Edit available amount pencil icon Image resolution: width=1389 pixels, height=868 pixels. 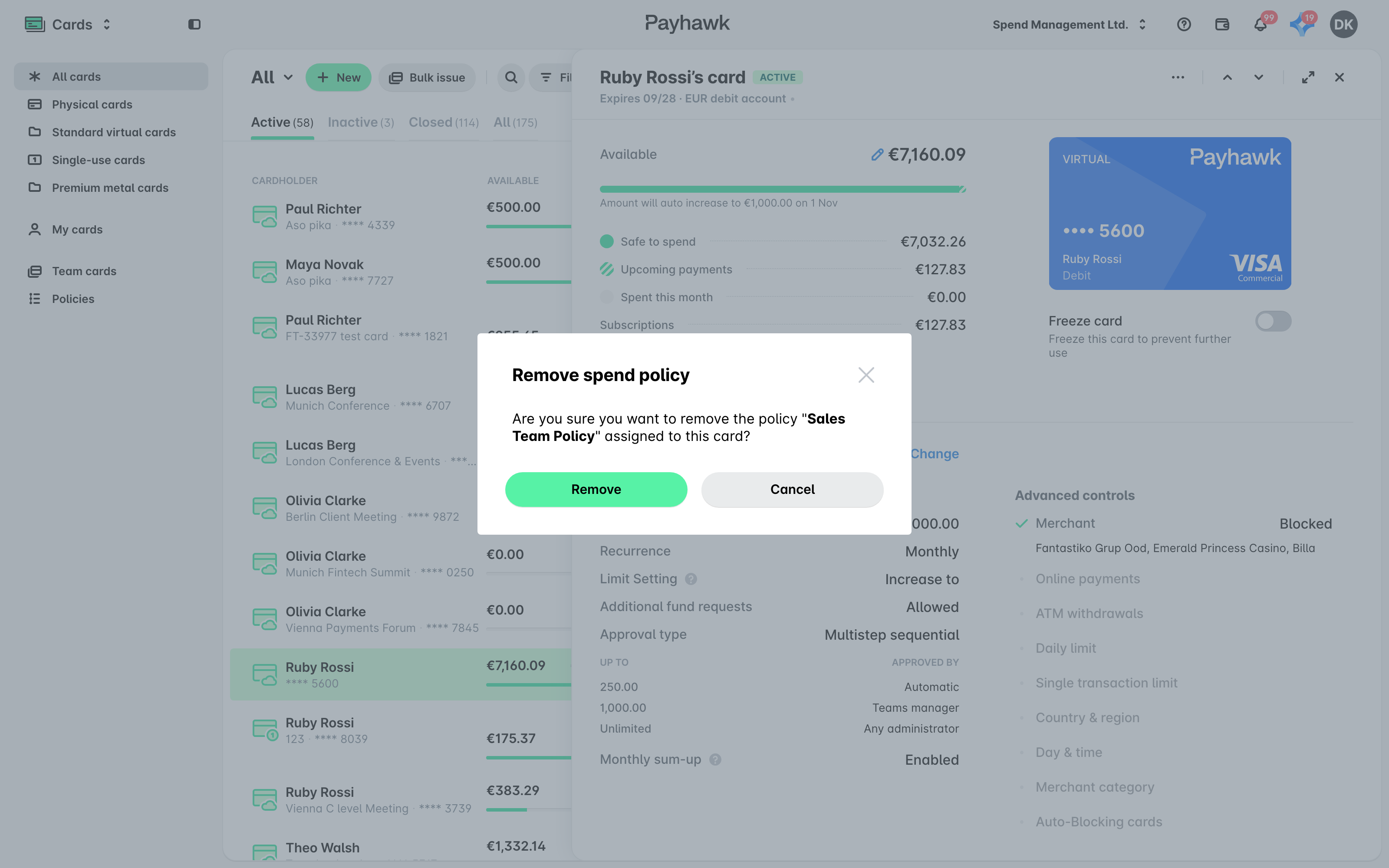tap(876, 155)
